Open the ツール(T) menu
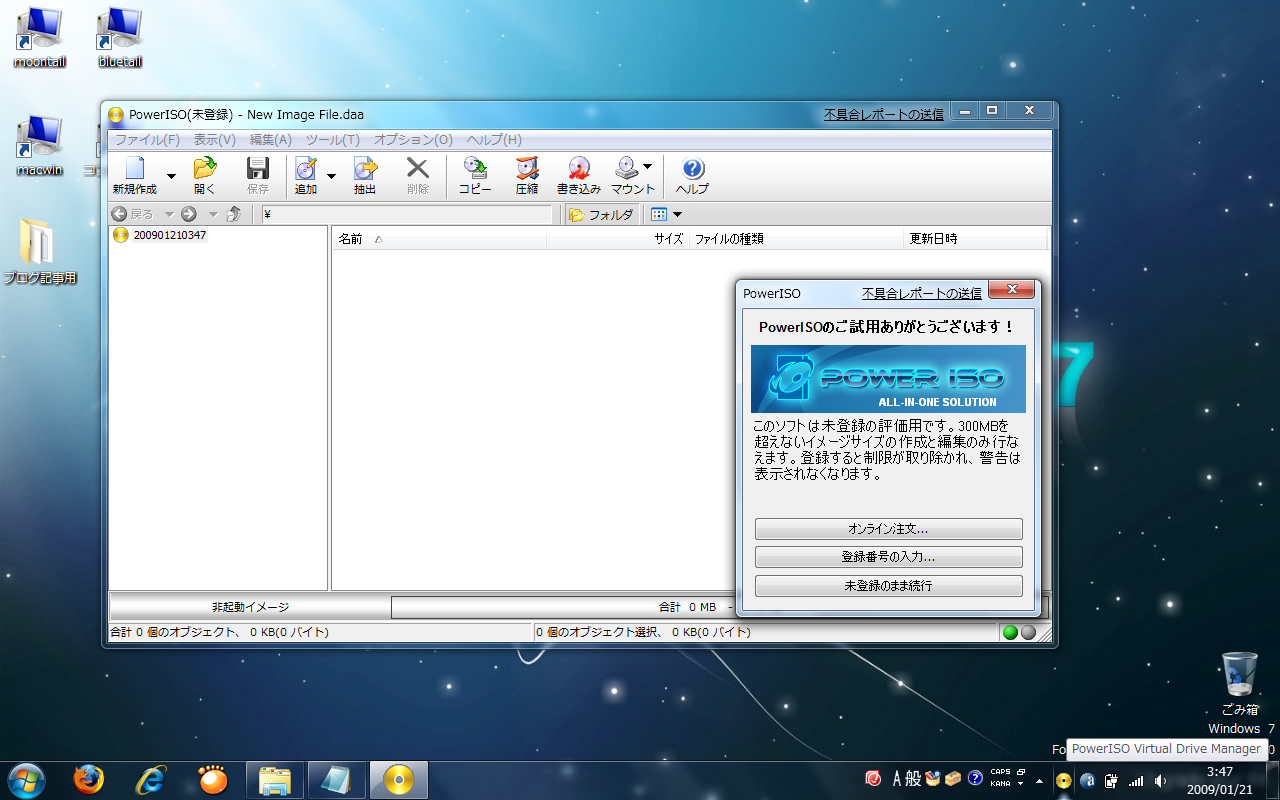The height and width of the screenshot is (800, 1280). (333, 140)
